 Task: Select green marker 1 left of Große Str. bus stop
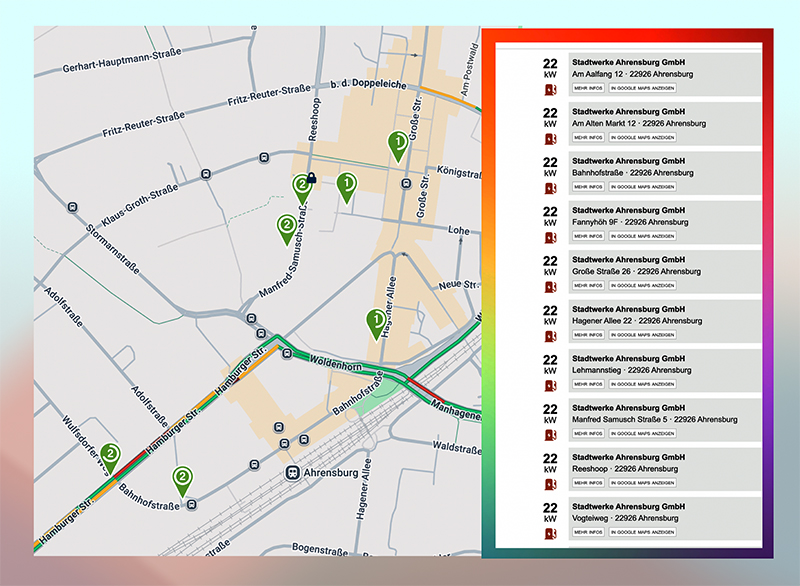click(347, 187)
